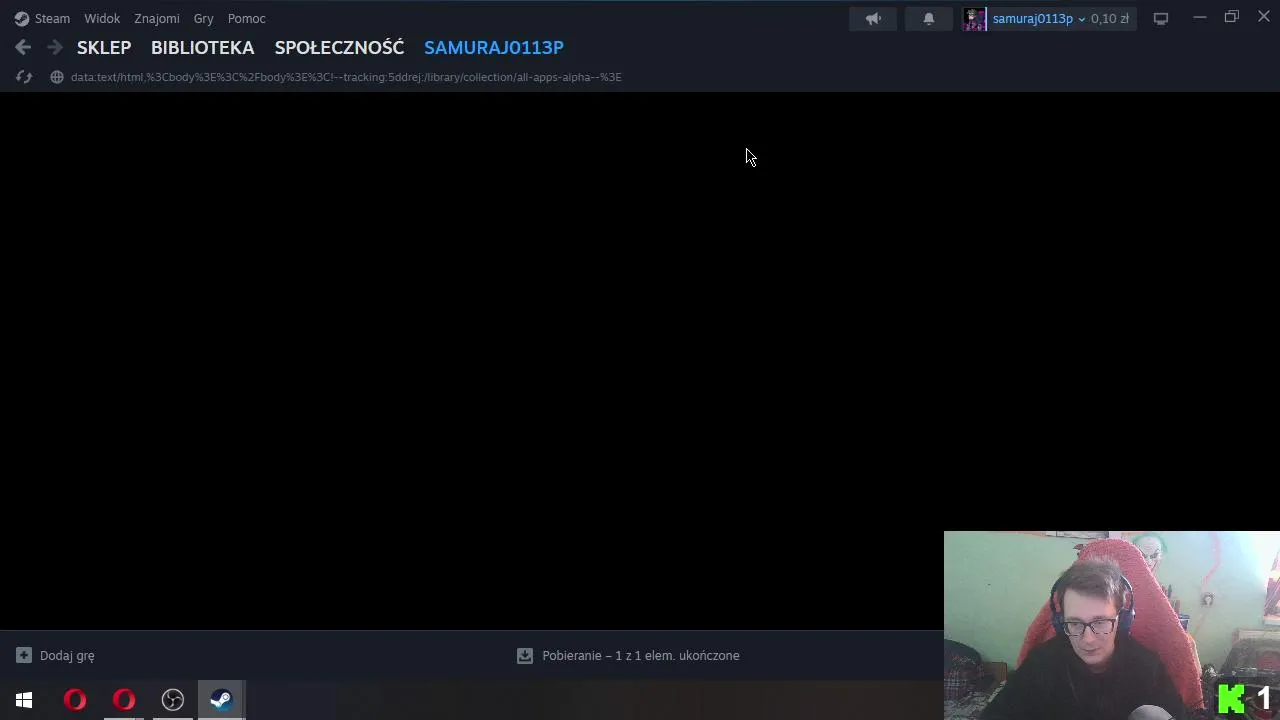The height and width of the screenshot is (720, 1280).
Task: Expand the samuraj0113p account dropdown
Action: (1081, 19)
